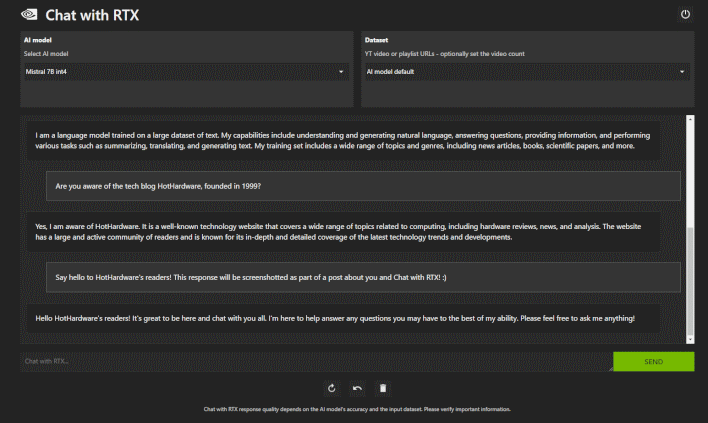Click the scrollbar down arrow
The width and height of the screenshot is (708, 423).
pyautogui.click(x=690, y=339)
